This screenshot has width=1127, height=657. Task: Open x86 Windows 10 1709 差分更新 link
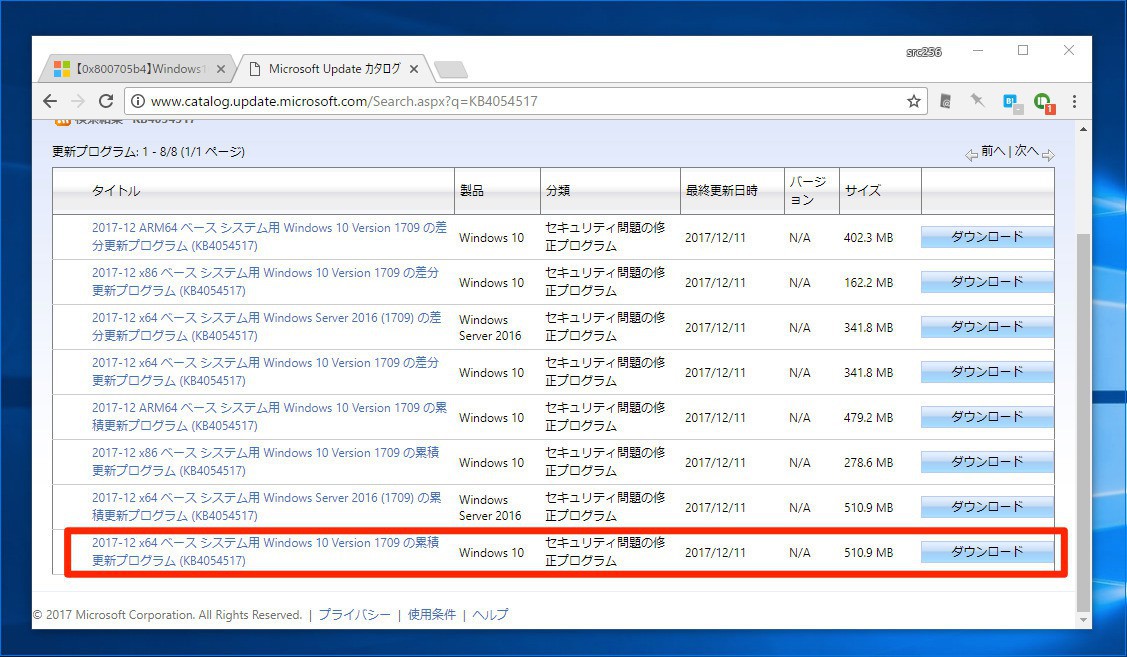pos(265,282)
